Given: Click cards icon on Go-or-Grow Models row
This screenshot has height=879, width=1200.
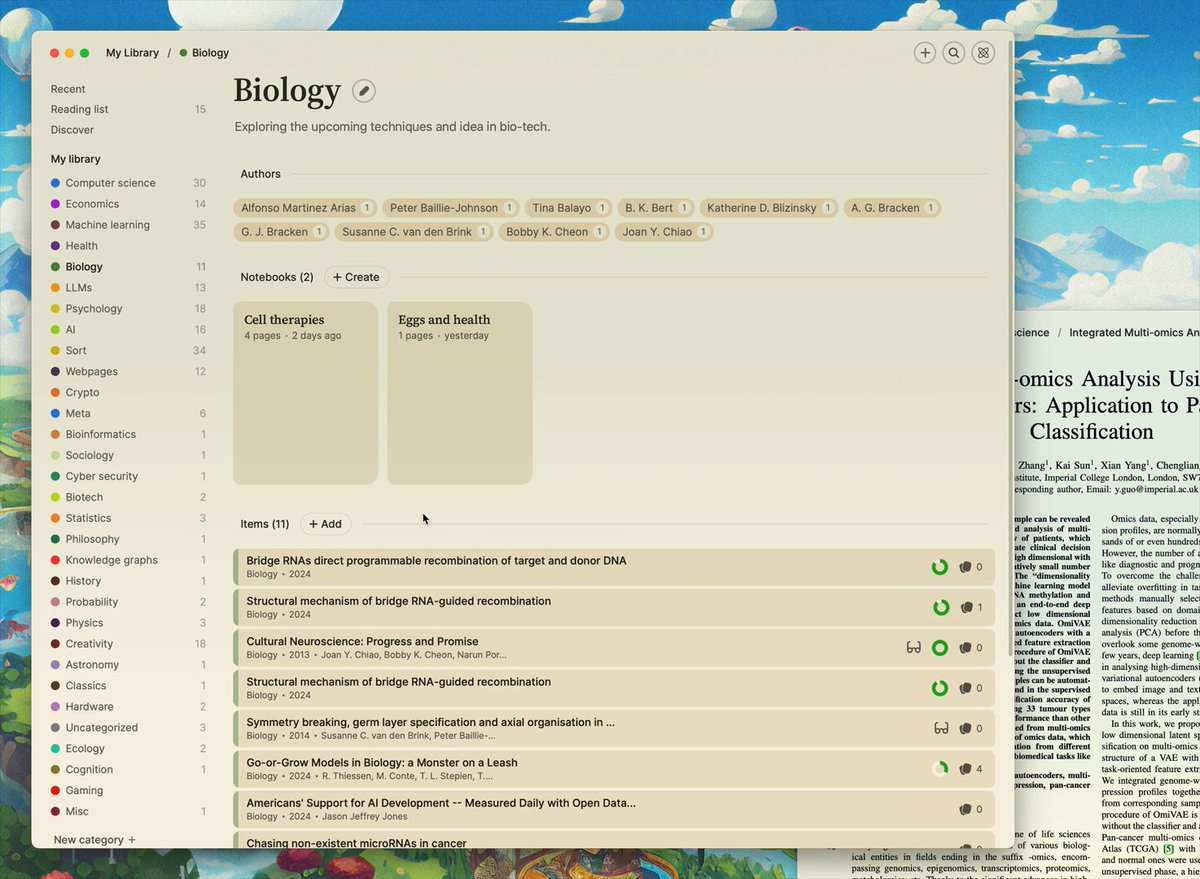Looking at the screenshot, I should [965, 769].
